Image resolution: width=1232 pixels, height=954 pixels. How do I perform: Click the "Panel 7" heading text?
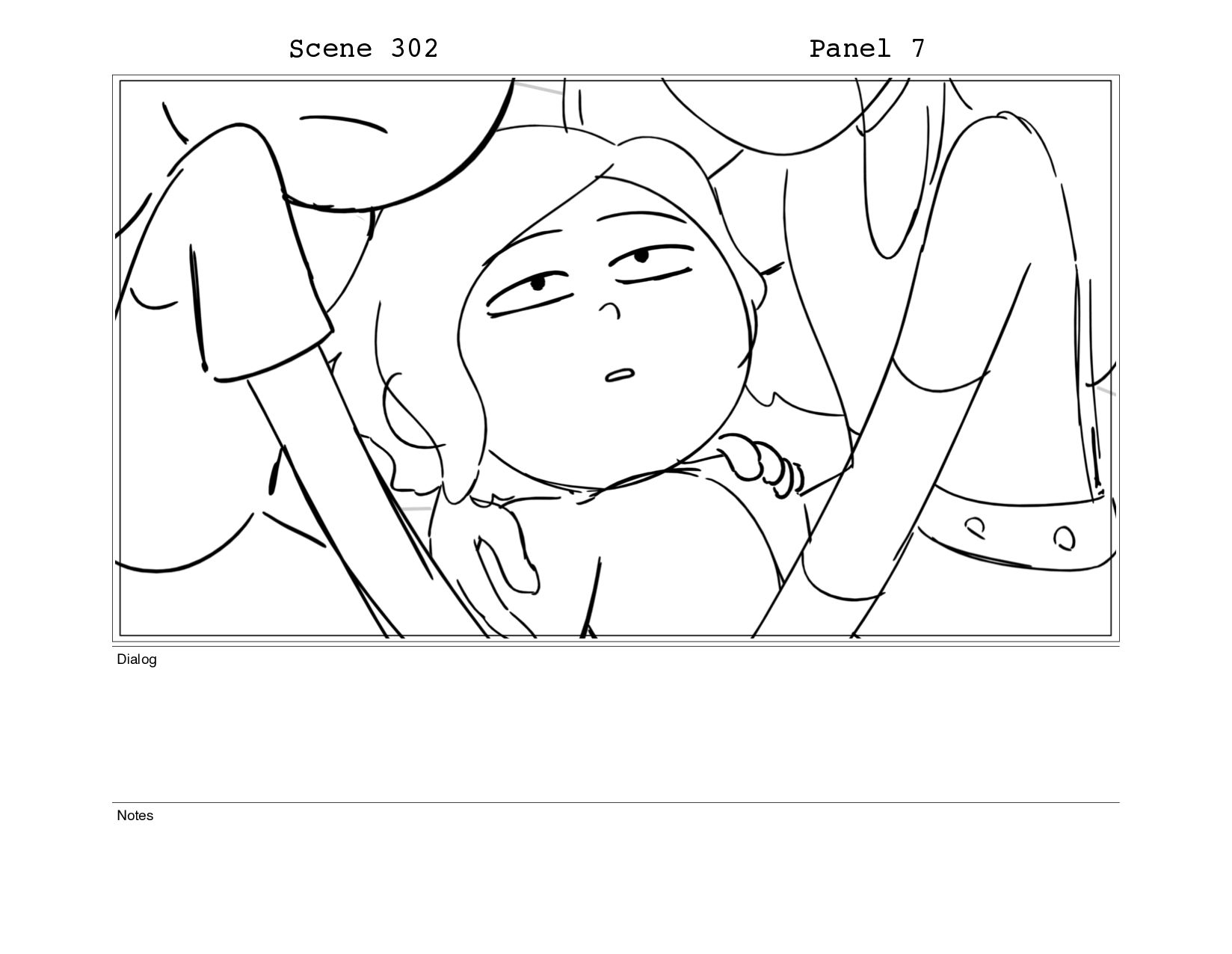867,49
